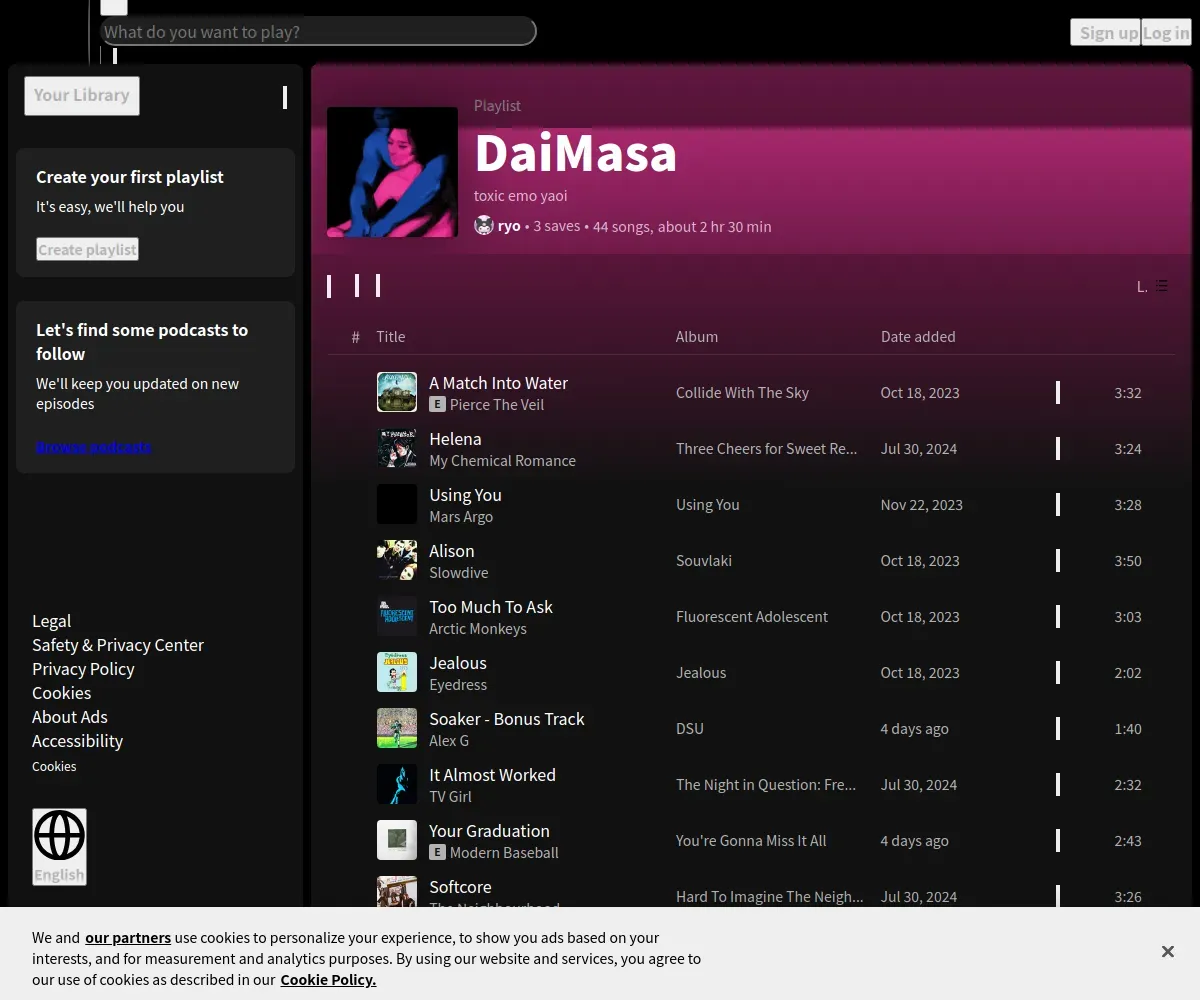
Task: Open playlist owner ryo's profile link
Action: tap(509, 226)
